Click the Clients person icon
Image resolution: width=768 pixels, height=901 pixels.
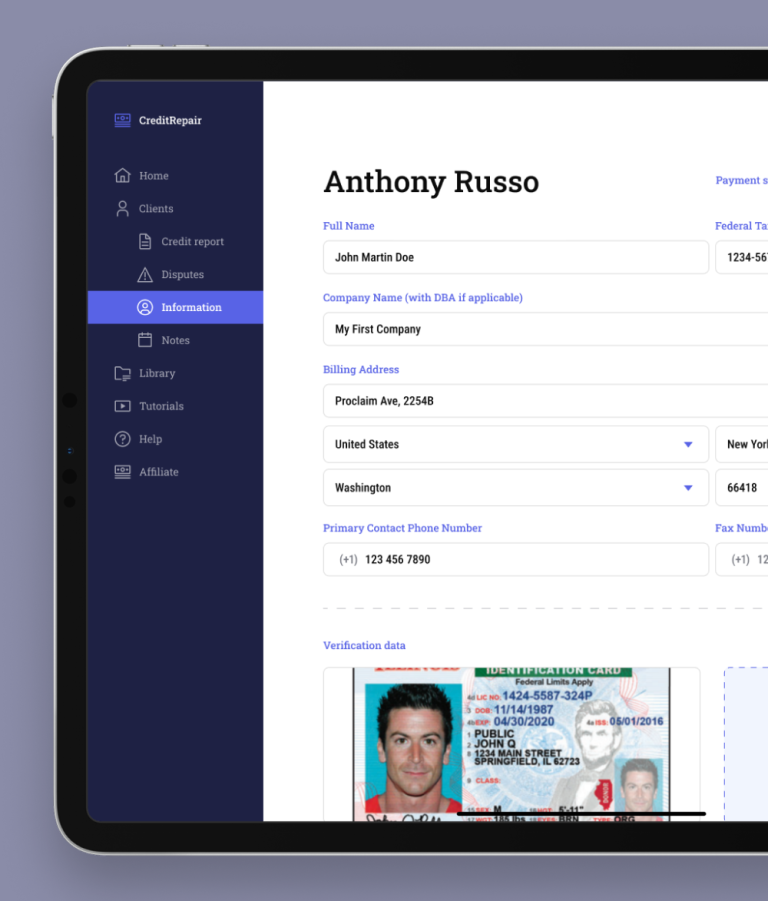tap(122, 209)
